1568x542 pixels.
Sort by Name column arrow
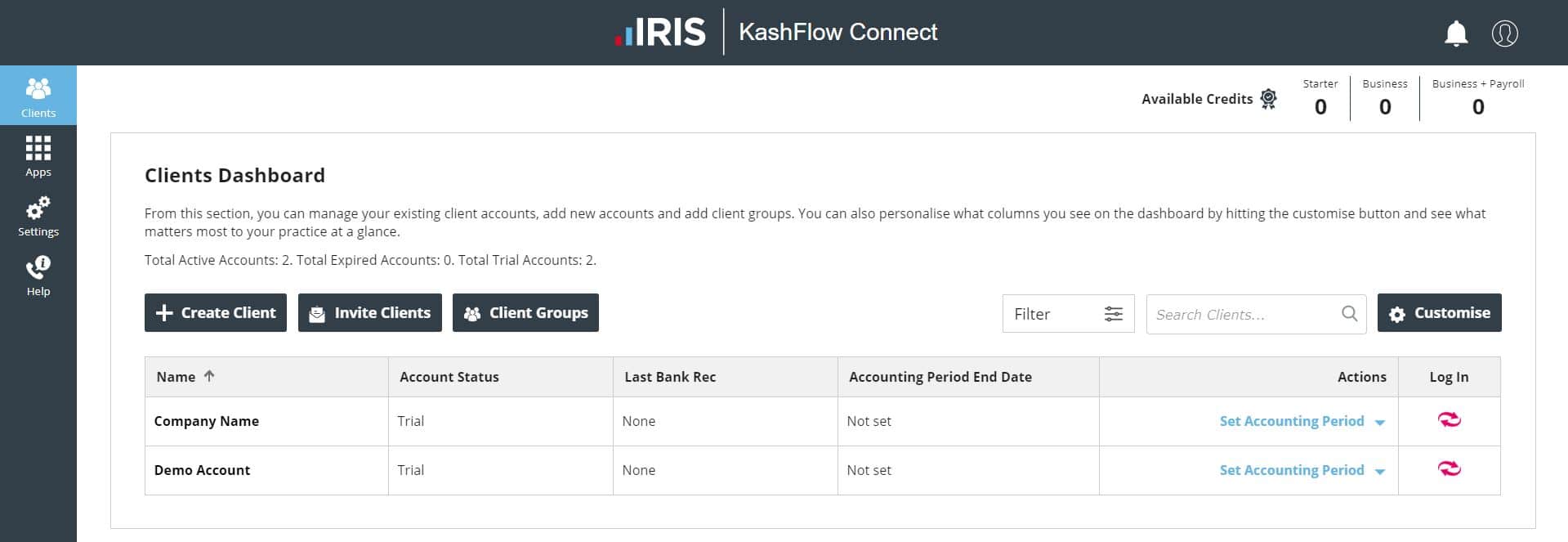(209, 376)
